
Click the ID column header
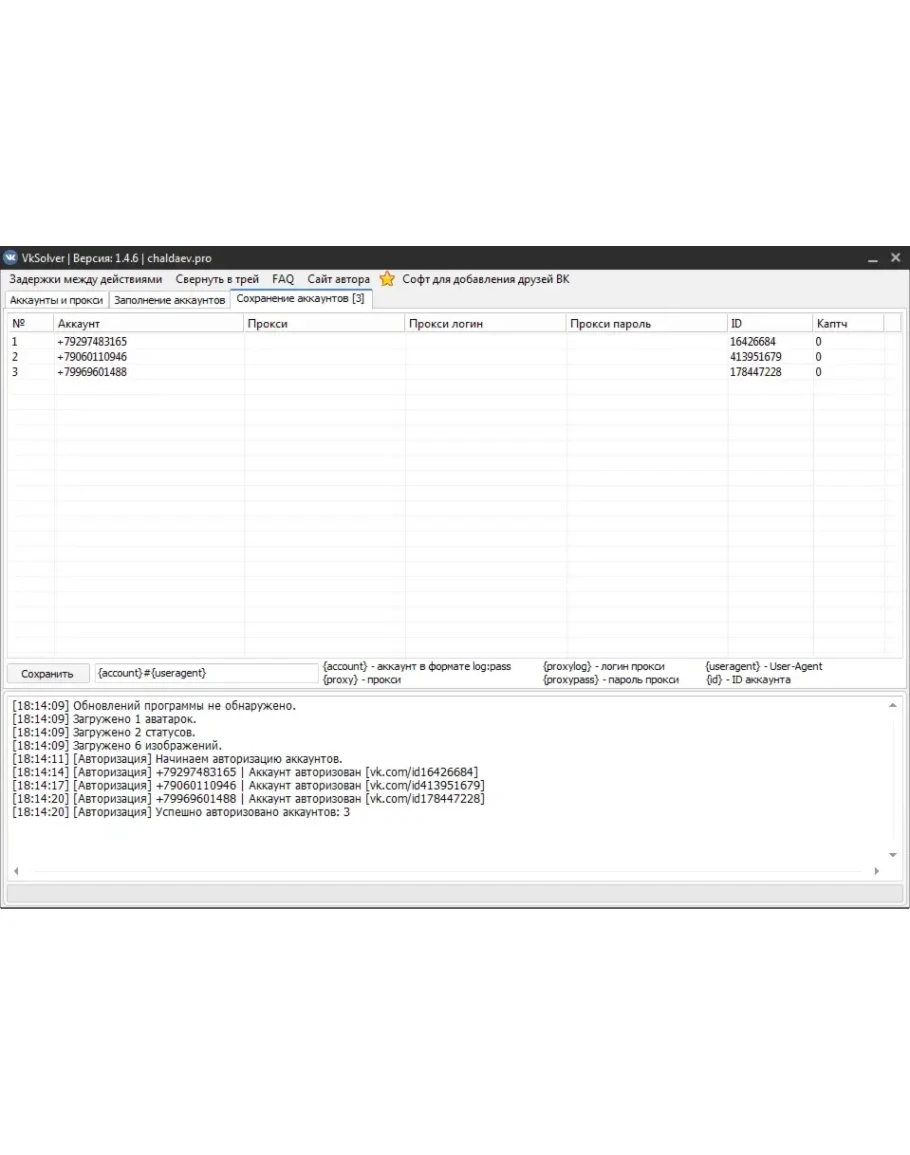[x=768, y=324]
